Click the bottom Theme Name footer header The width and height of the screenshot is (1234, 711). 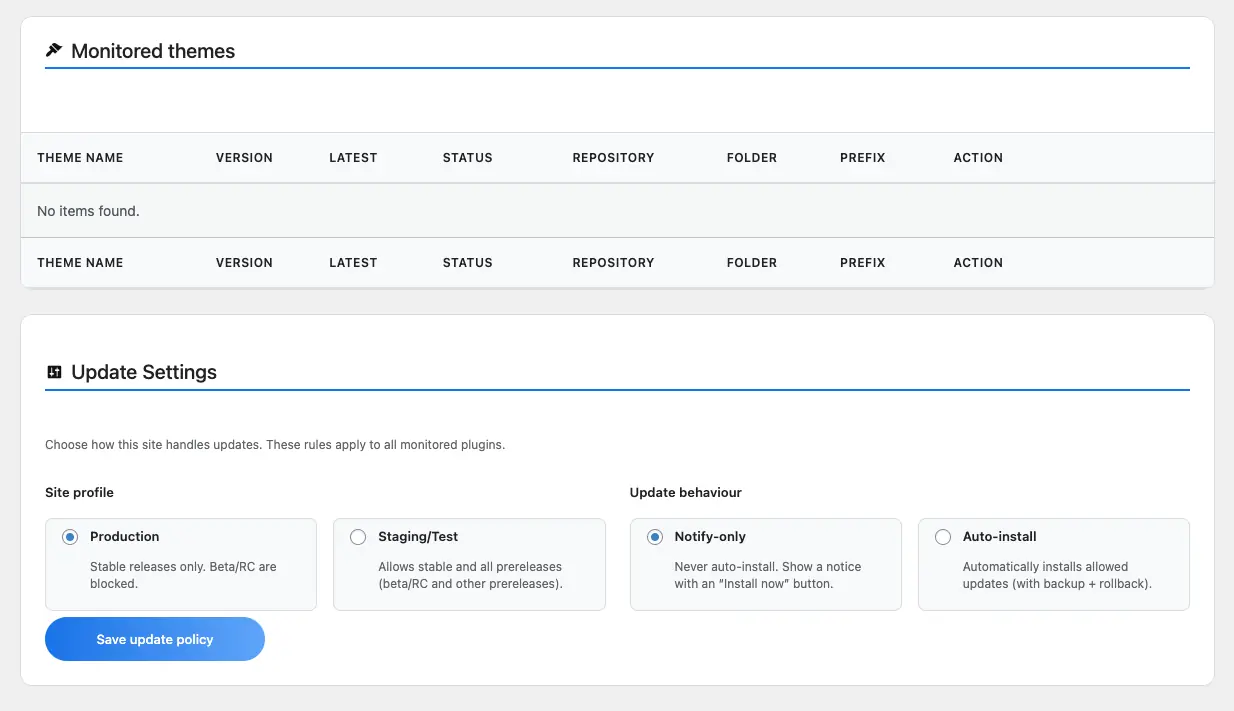tap(80, 263)
